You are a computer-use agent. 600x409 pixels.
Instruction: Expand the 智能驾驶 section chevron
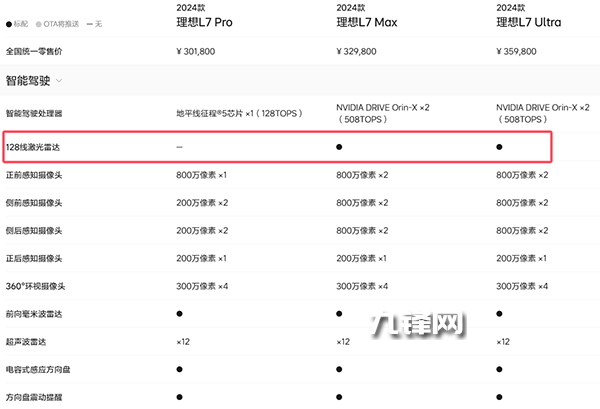pos(59,80)
